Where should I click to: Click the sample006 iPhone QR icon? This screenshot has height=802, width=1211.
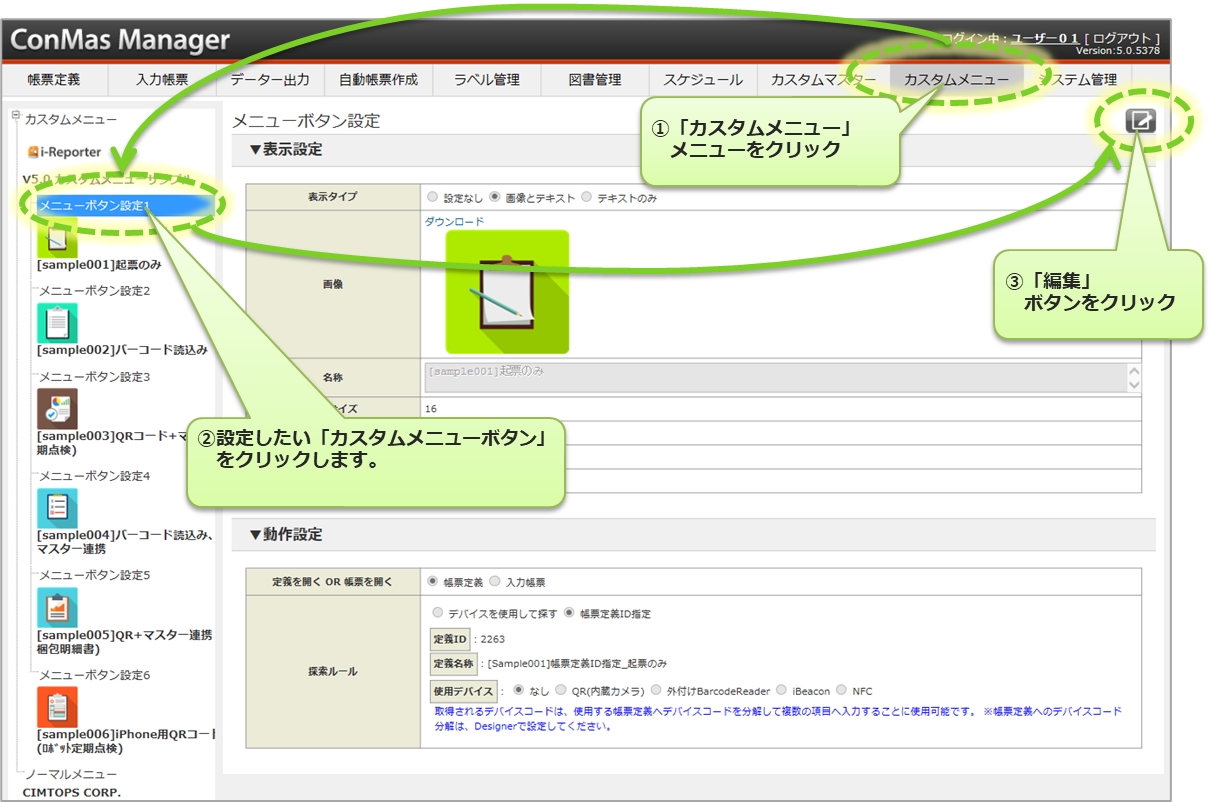tap(57, 707)
